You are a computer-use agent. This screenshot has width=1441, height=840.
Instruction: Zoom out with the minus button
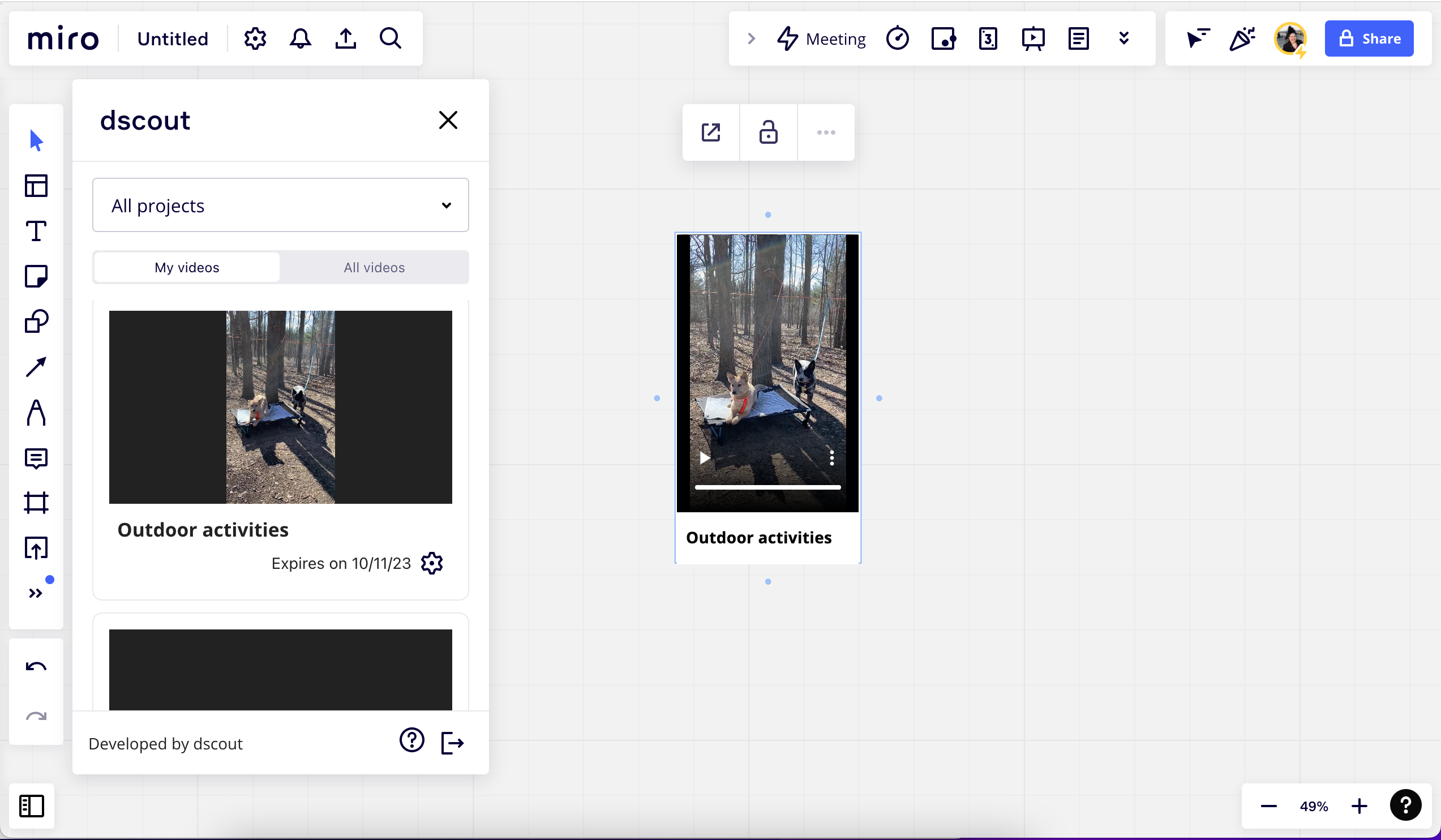1268,806
